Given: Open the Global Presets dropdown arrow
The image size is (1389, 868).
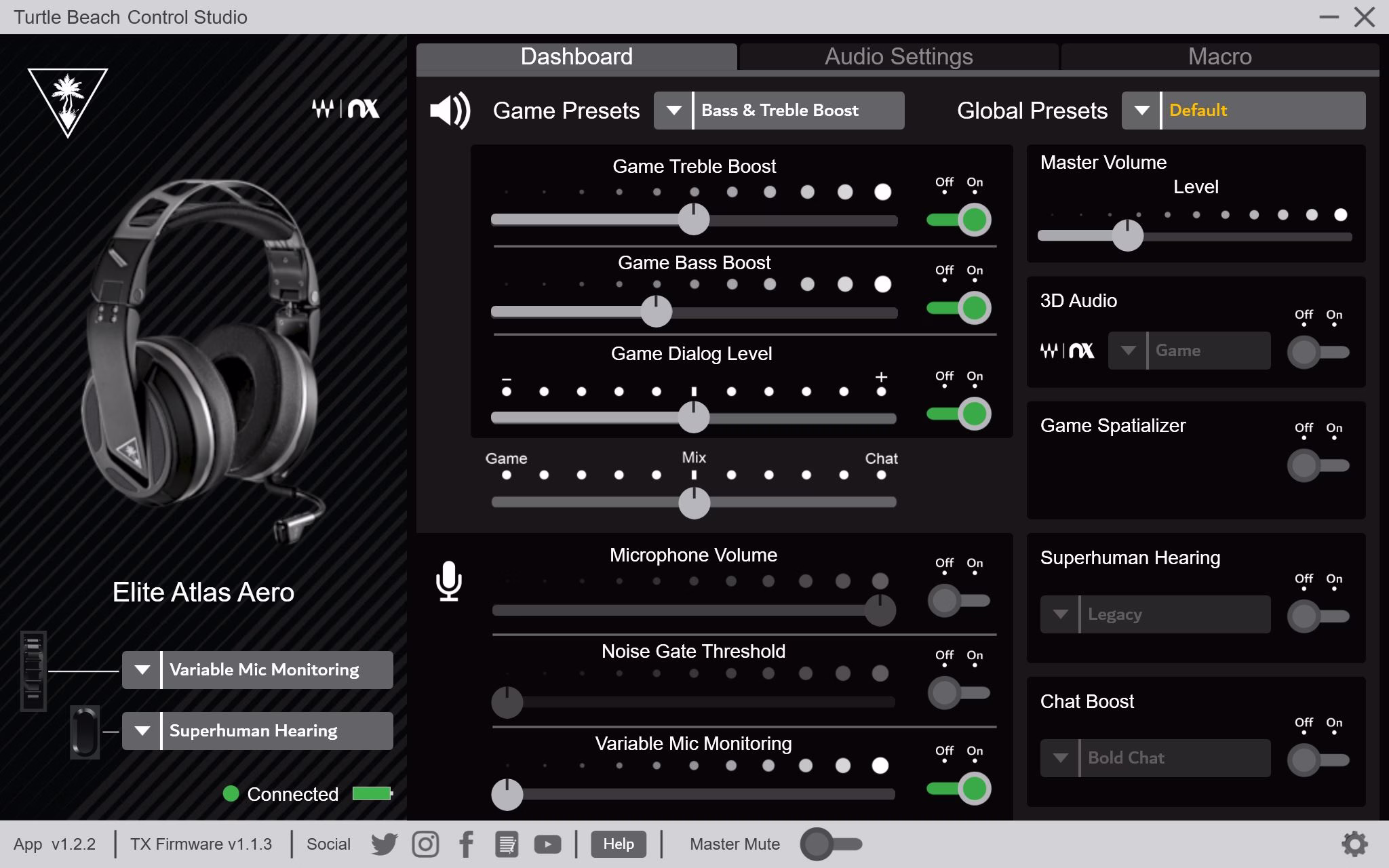Looking at the screenshot, I should click(1141, 111).
